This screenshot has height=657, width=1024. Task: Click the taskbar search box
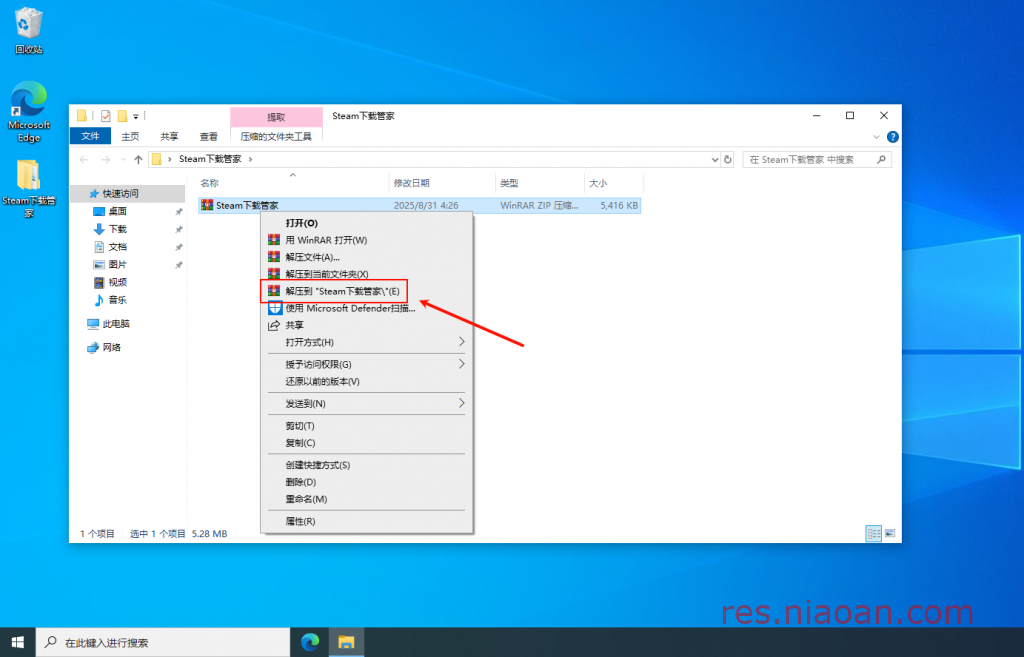(x=163, y=643)
